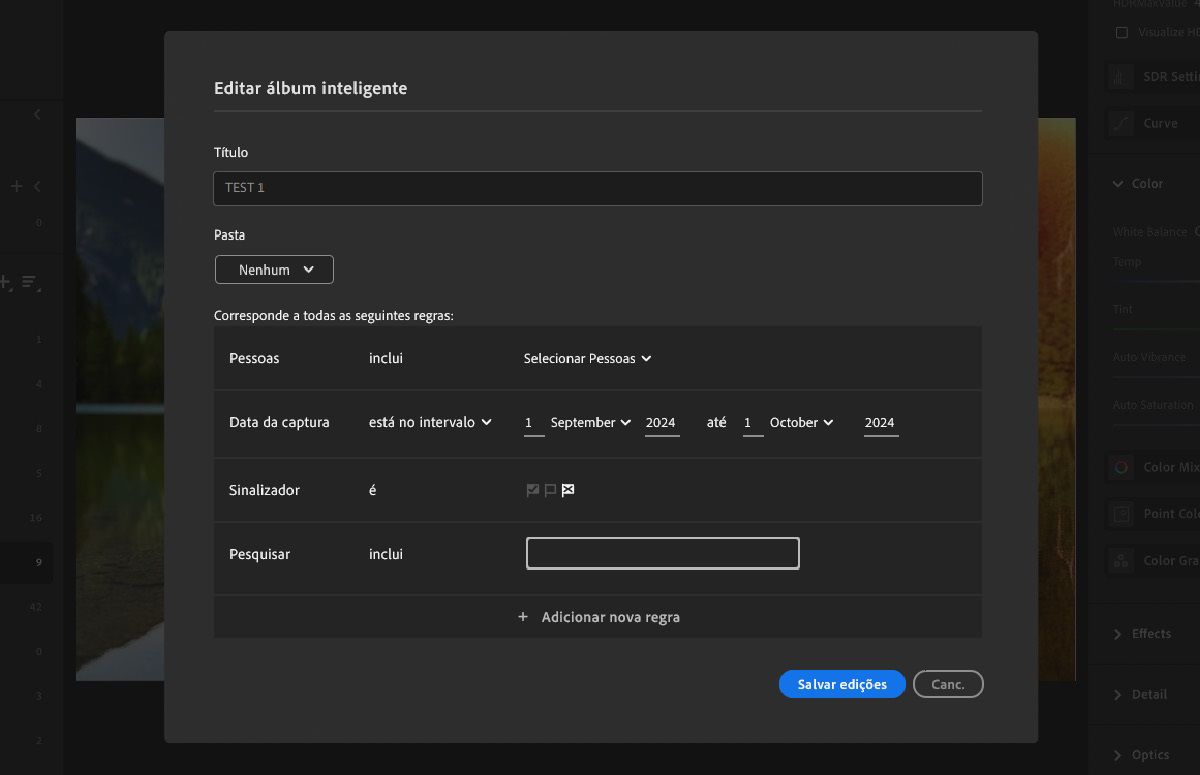Select the rejected flag icon
1200x775 pixels.
(x=568, y=490)
